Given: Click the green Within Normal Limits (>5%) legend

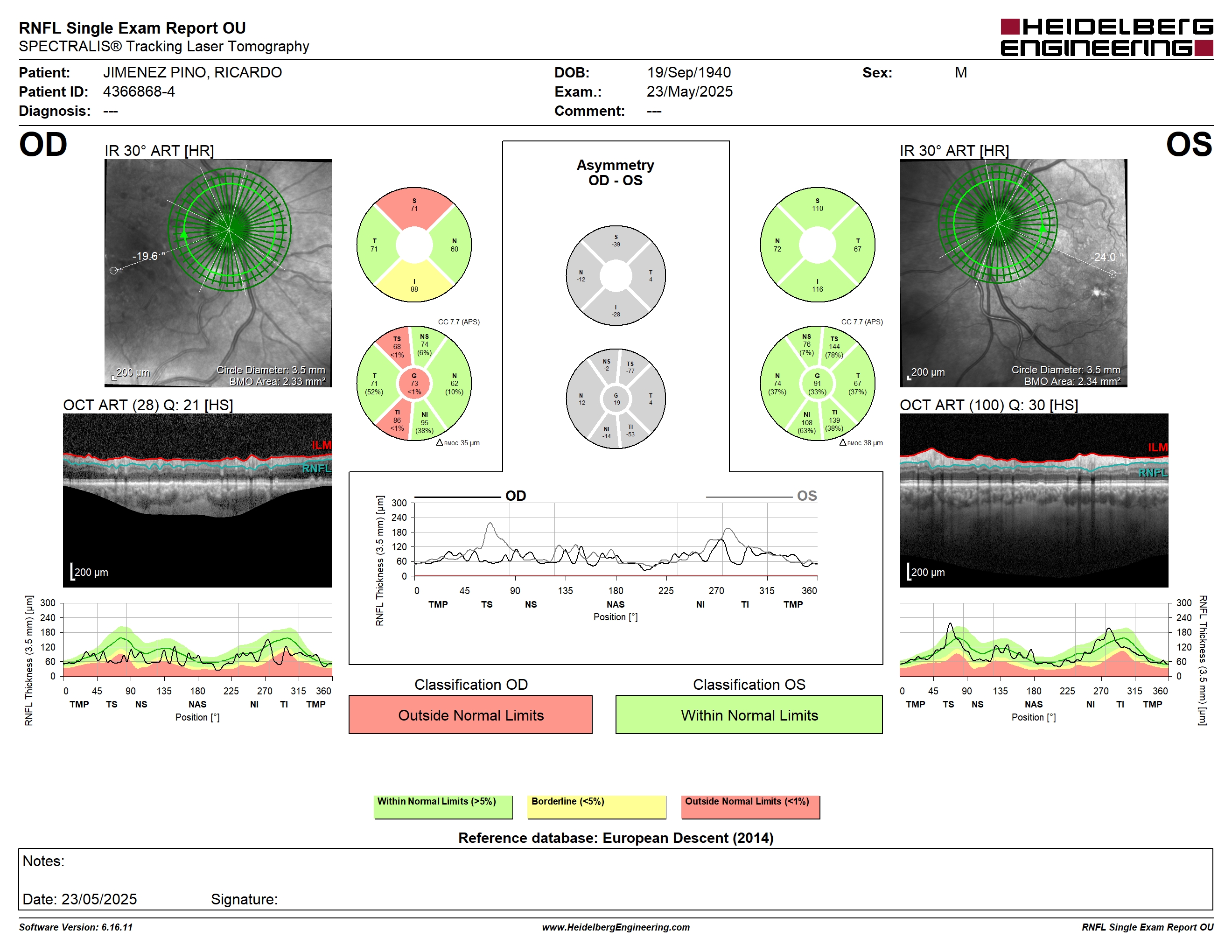Looking at the screenshot, I should (x=443, y=807).
